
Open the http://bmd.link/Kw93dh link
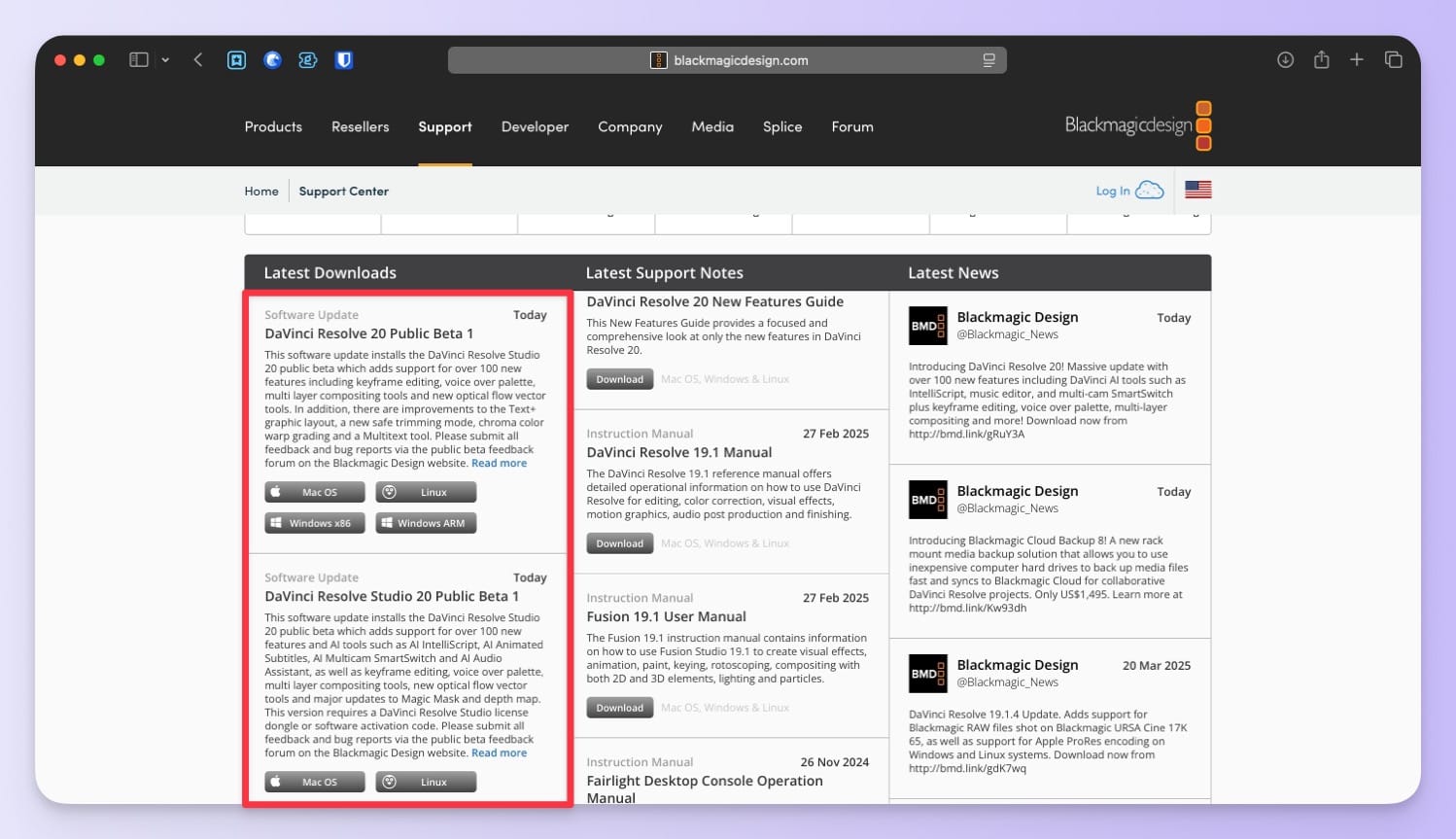967,609
